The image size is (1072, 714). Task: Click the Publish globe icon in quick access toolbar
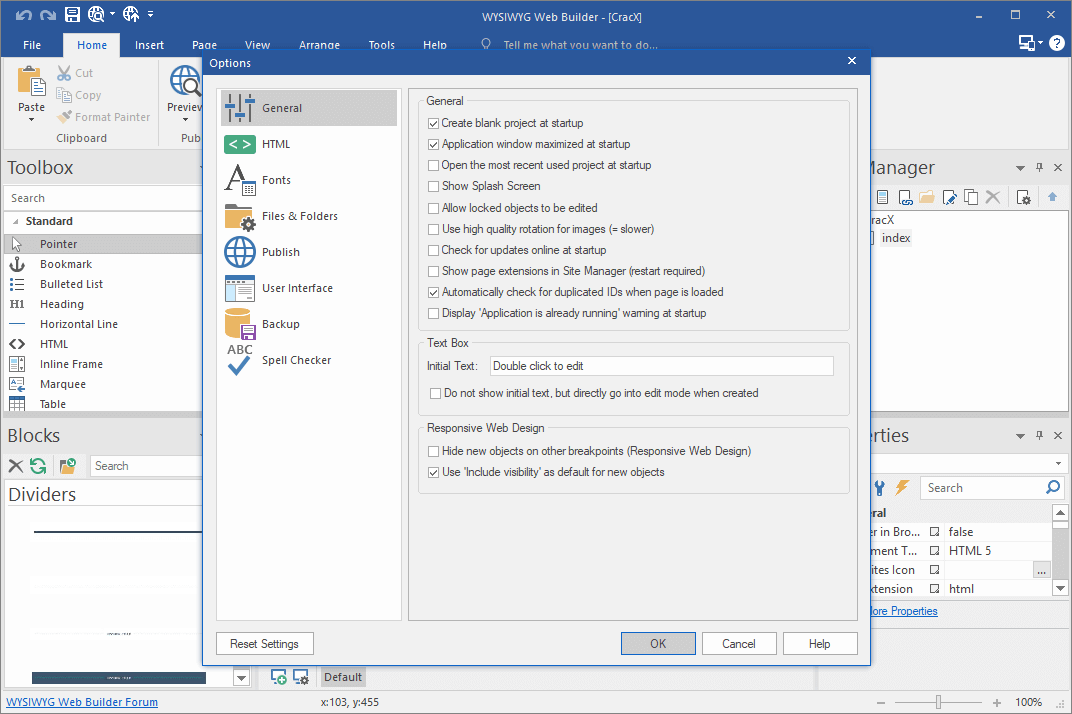[131, 14]
